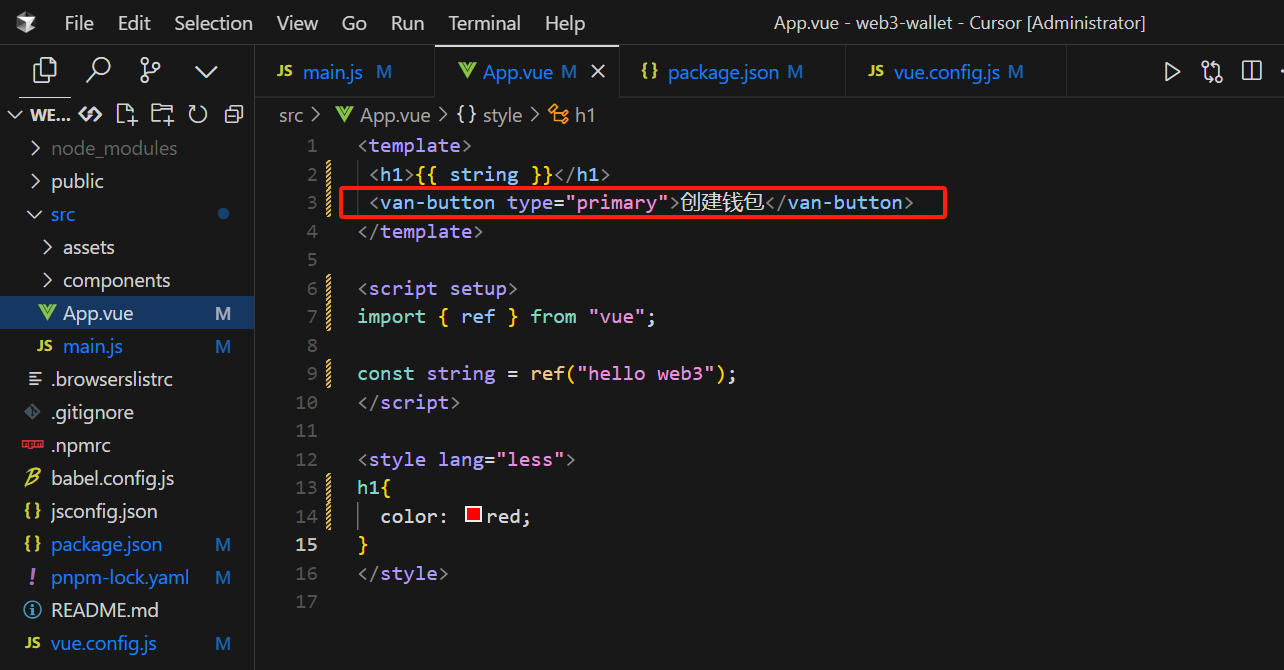Screen dimensions: 1284x670
Task: Open vue.config.js in the file tree
Action: pyautogui.click(x=127, y=643)
